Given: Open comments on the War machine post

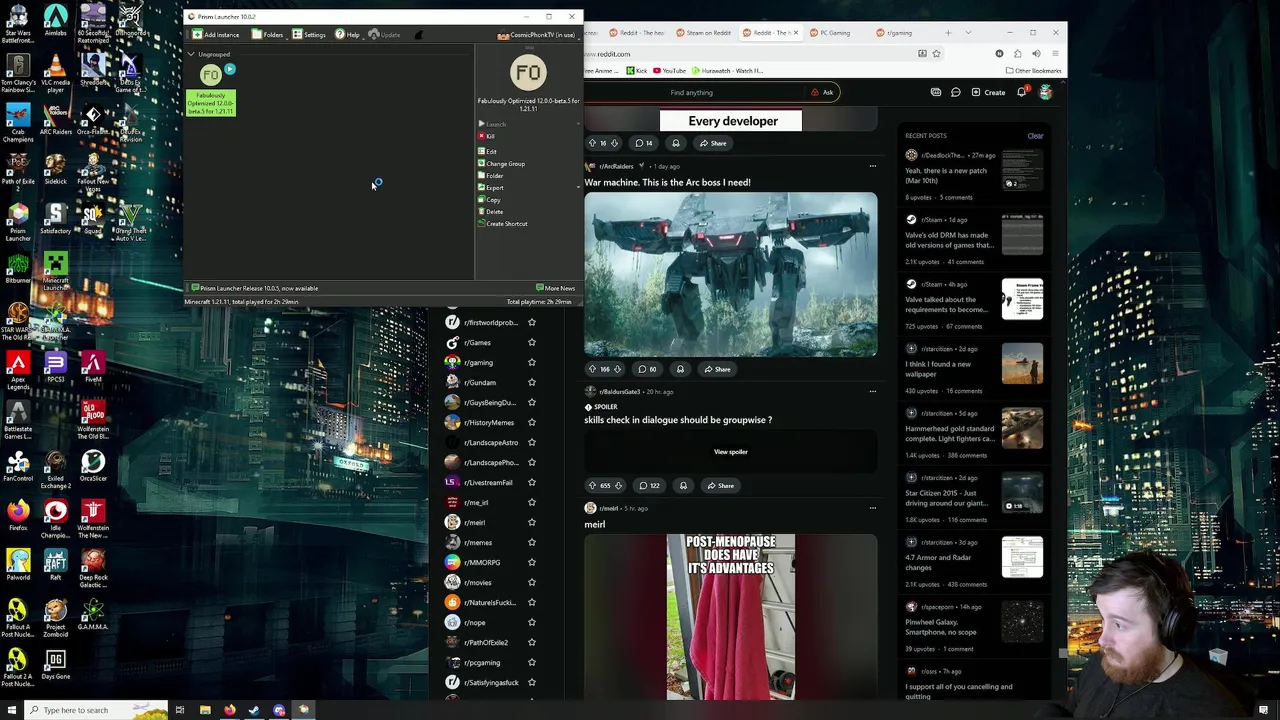Looking at the screenshot, I should [x=647, y=369].
